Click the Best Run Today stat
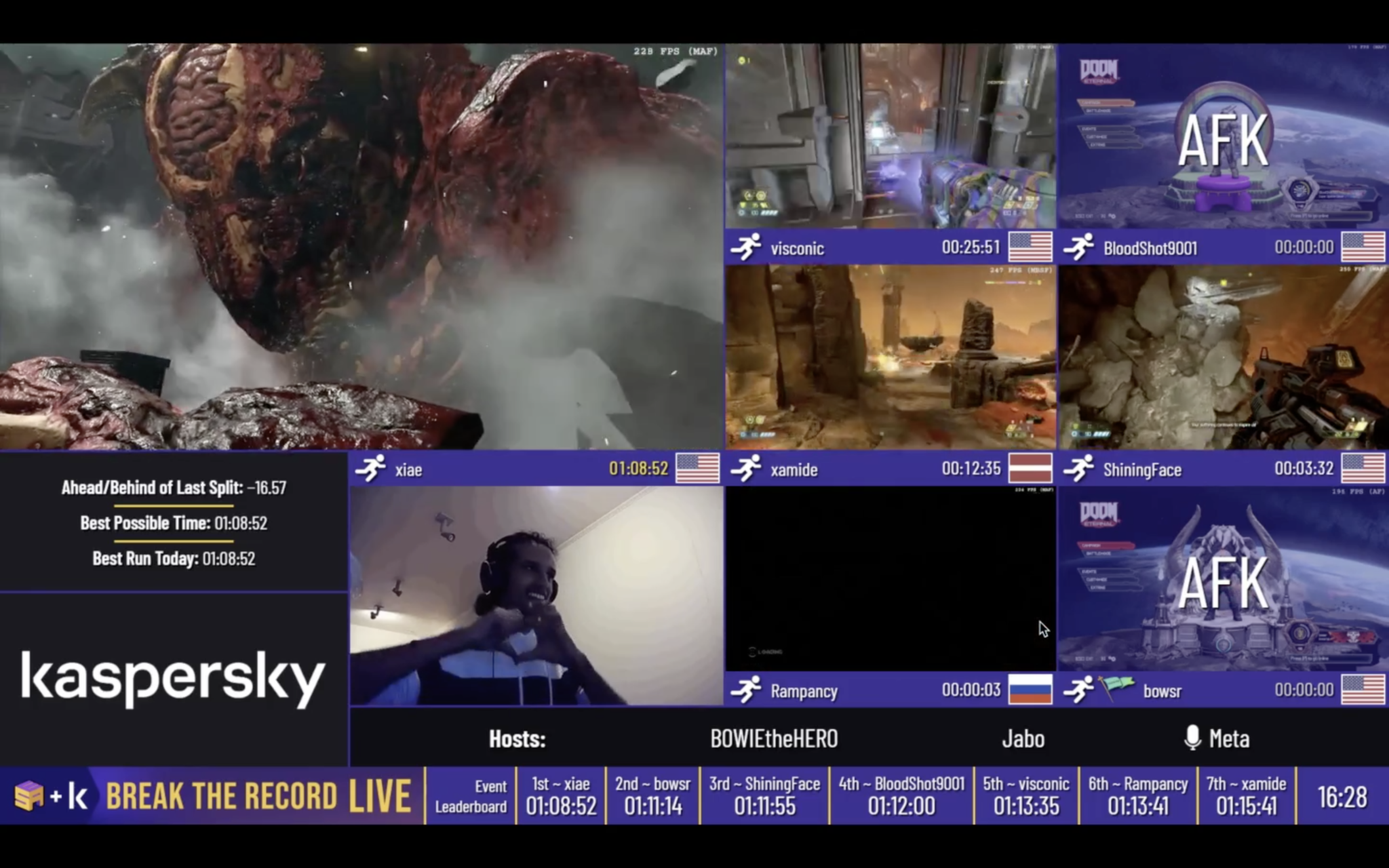Image resolution: width=1389 pixels, height=868 pixels. click(x=174, y=559)
